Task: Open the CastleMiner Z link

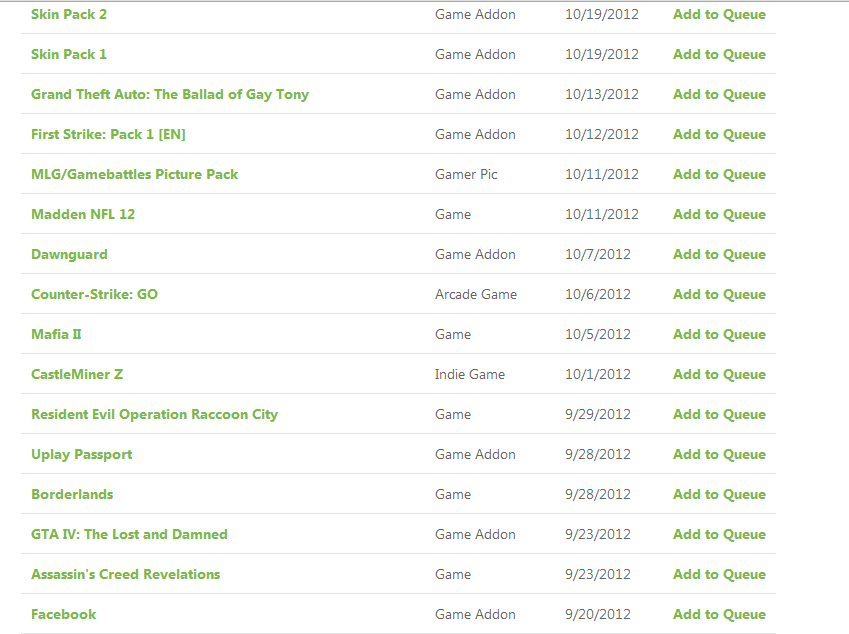Action: pyautogui.click(x=77, y=374)
